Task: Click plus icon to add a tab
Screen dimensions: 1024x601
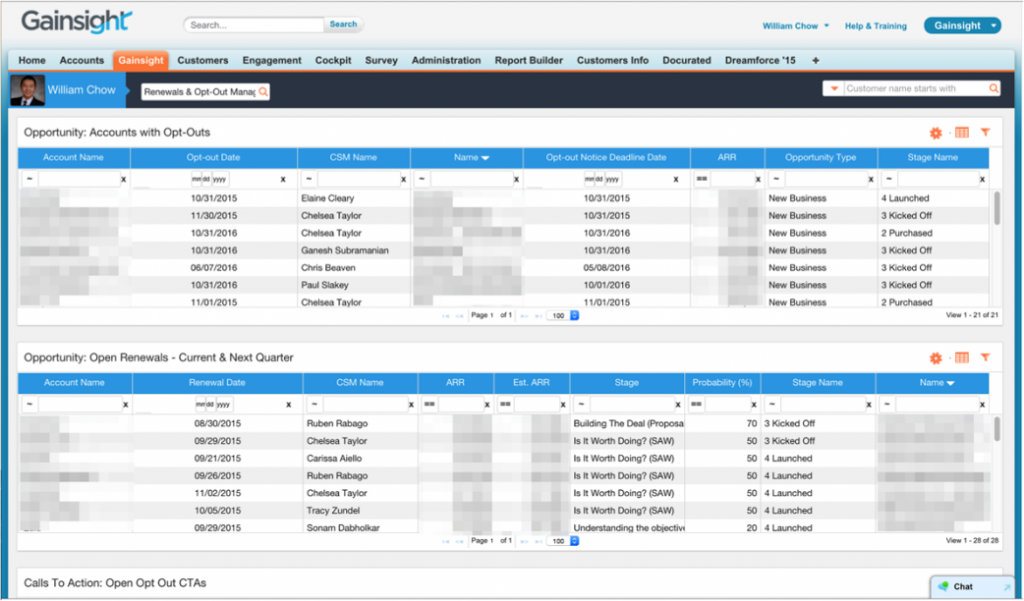Action: click(x=816, y=60)
